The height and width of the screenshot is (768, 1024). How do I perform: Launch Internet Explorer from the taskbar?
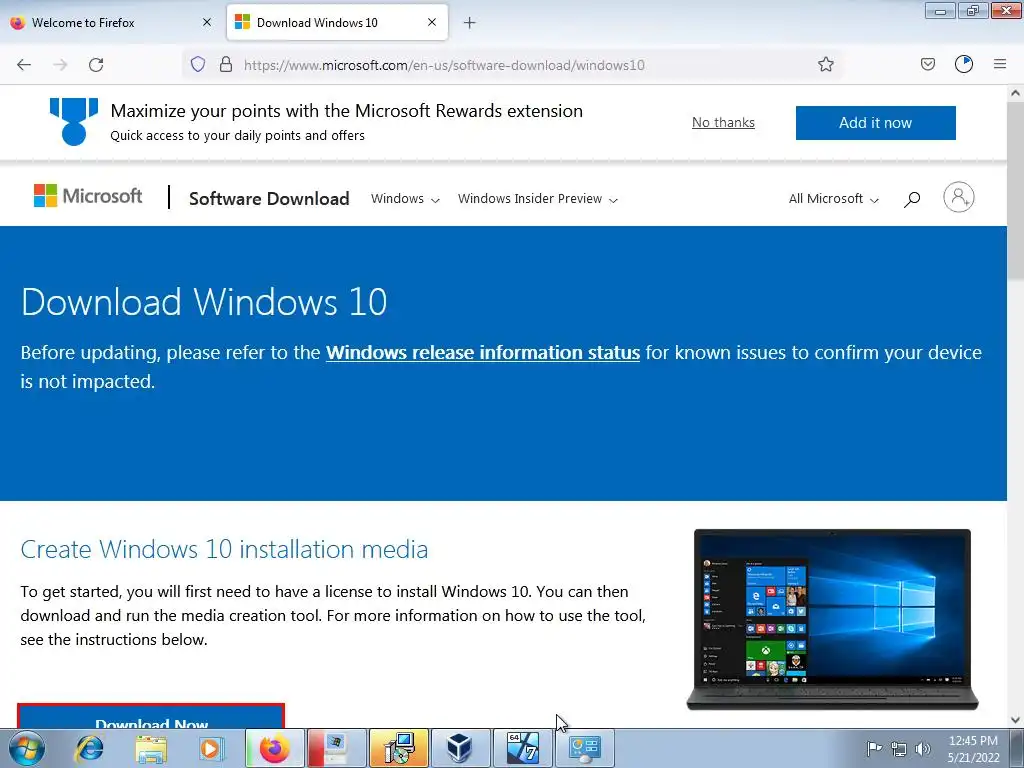89,748
